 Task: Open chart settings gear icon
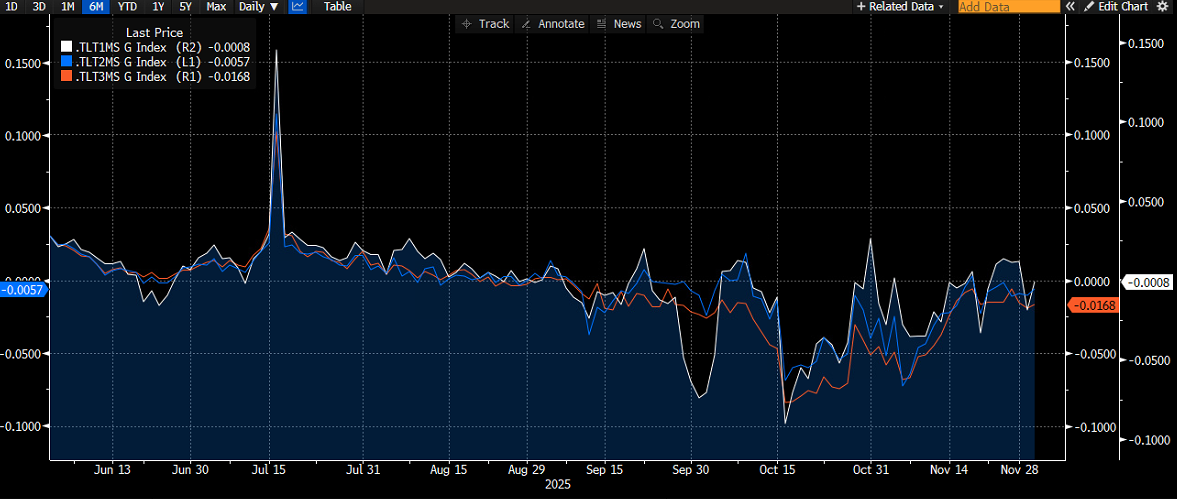click(x=1162, y=6)
